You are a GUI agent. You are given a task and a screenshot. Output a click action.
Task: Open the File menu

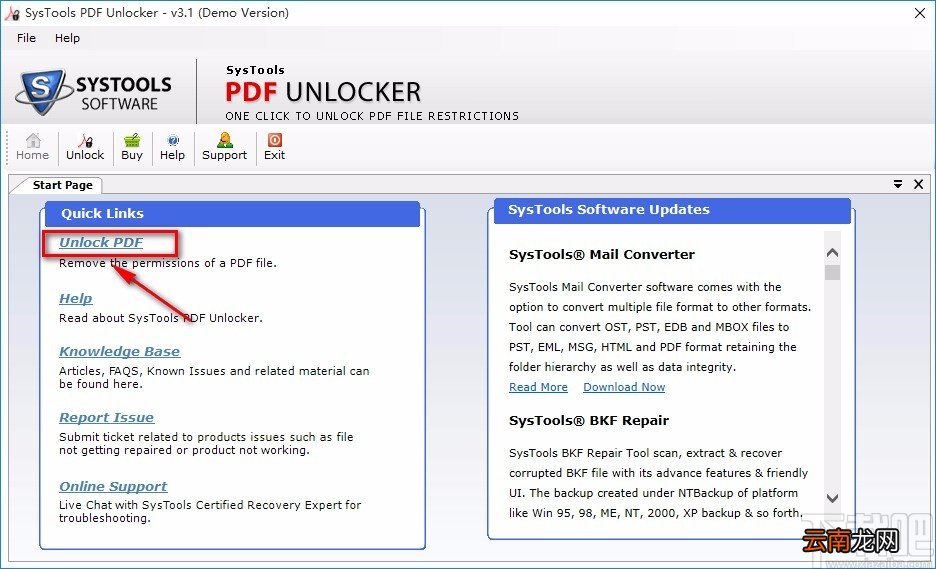[x=26, y=38]
